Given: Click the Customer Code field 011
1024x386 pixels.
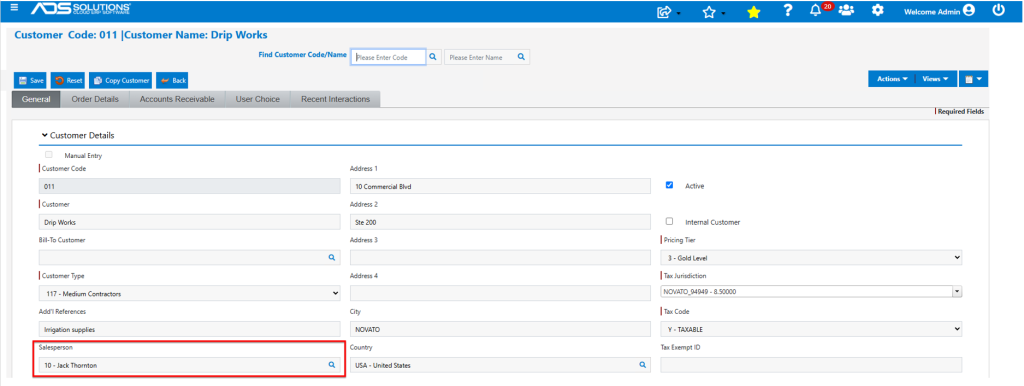Looking at the screenshot, I should (x=190, y=186).
